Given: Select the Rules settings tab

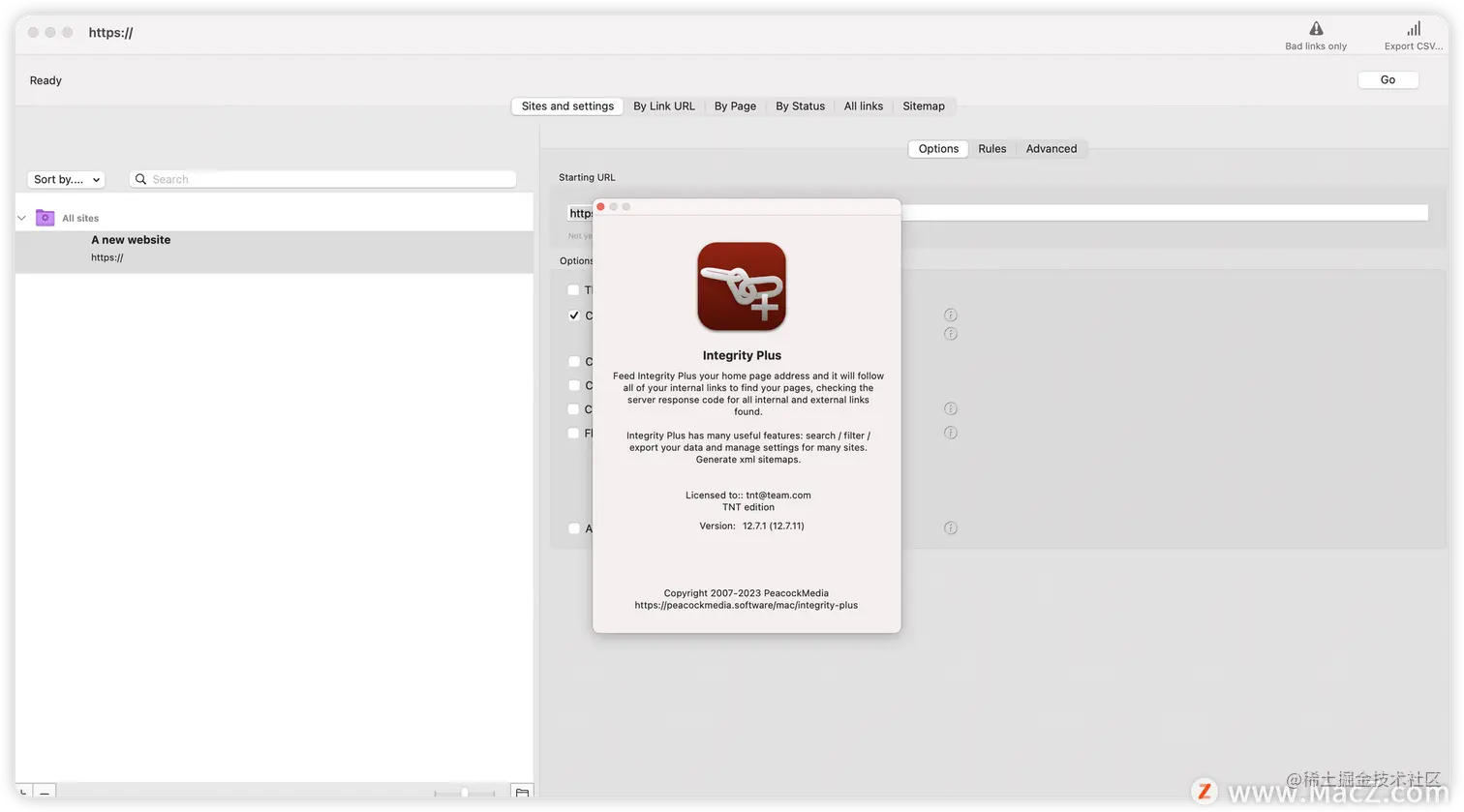Looking at the screenshot, I should pos(991,149).
